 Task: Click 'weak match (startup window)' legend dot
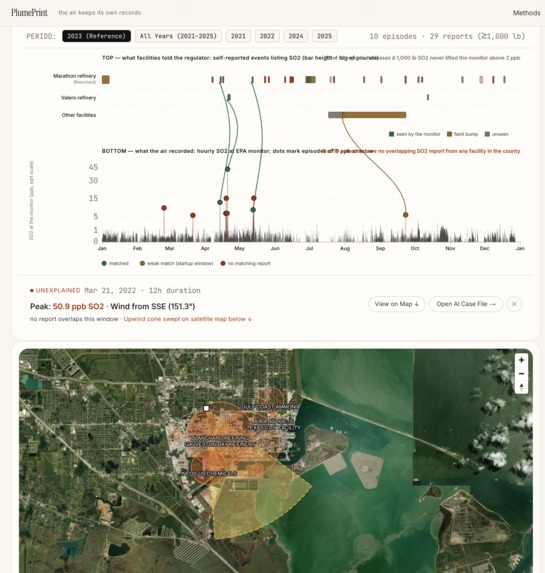tap(142, 263)
